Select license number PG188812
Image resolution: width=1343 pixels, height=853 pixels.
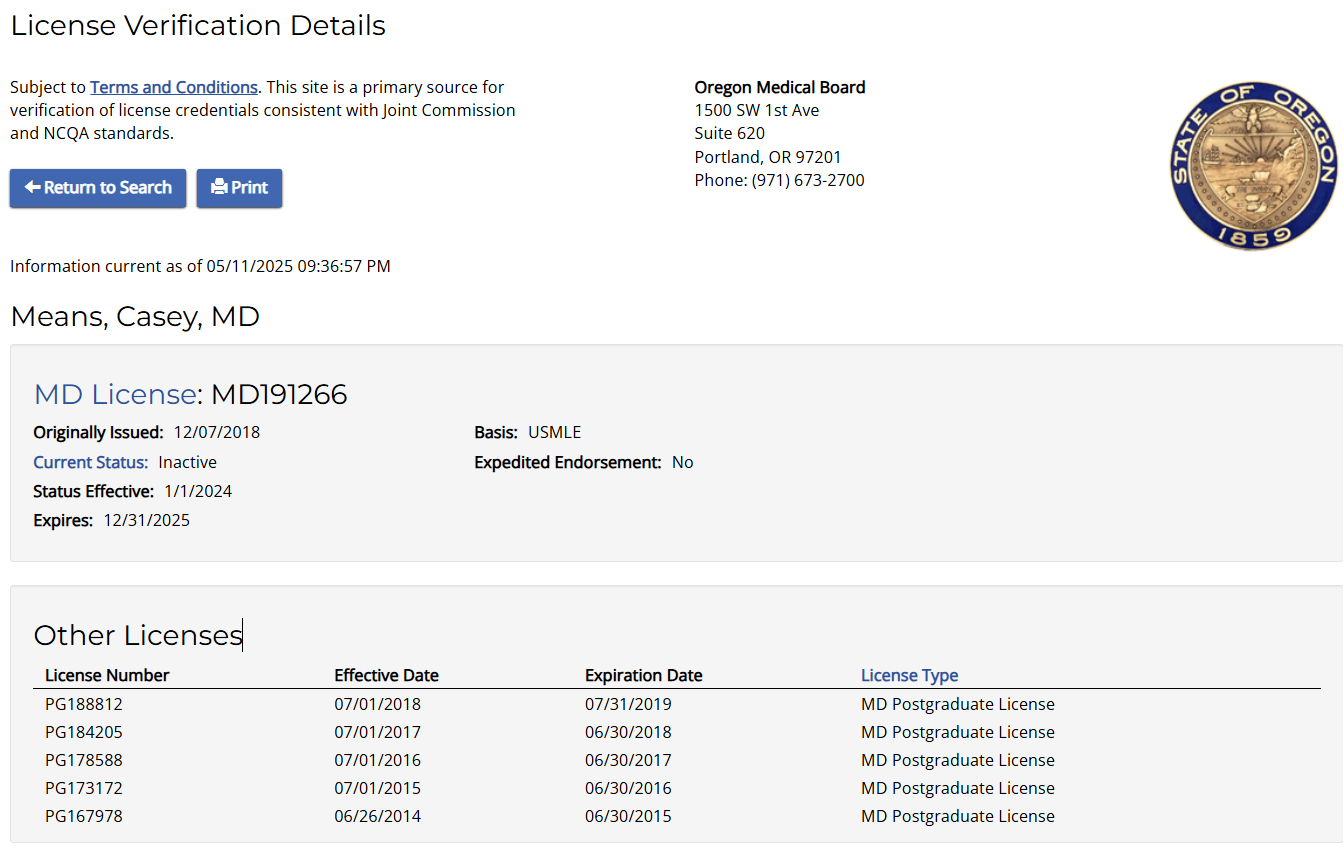[84, 704]
